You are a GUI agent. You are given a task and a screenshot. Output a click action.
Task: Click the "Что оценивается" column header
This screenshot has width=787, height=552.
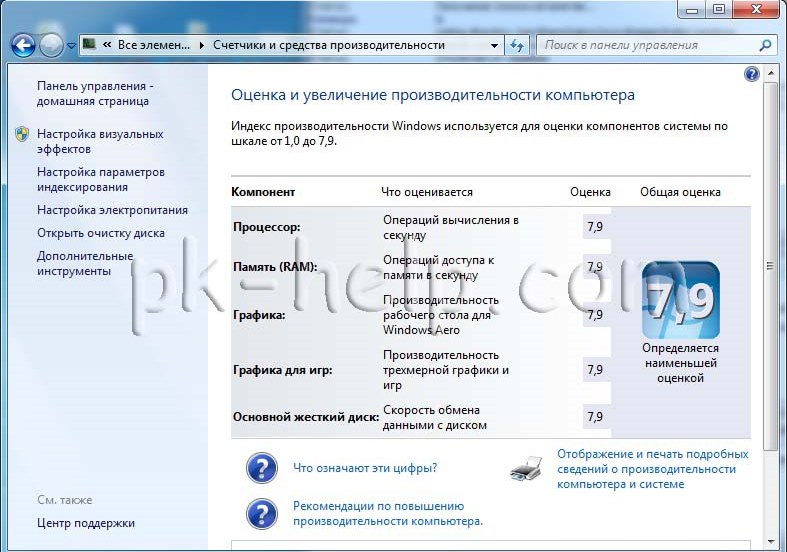(x=427, y=192)
